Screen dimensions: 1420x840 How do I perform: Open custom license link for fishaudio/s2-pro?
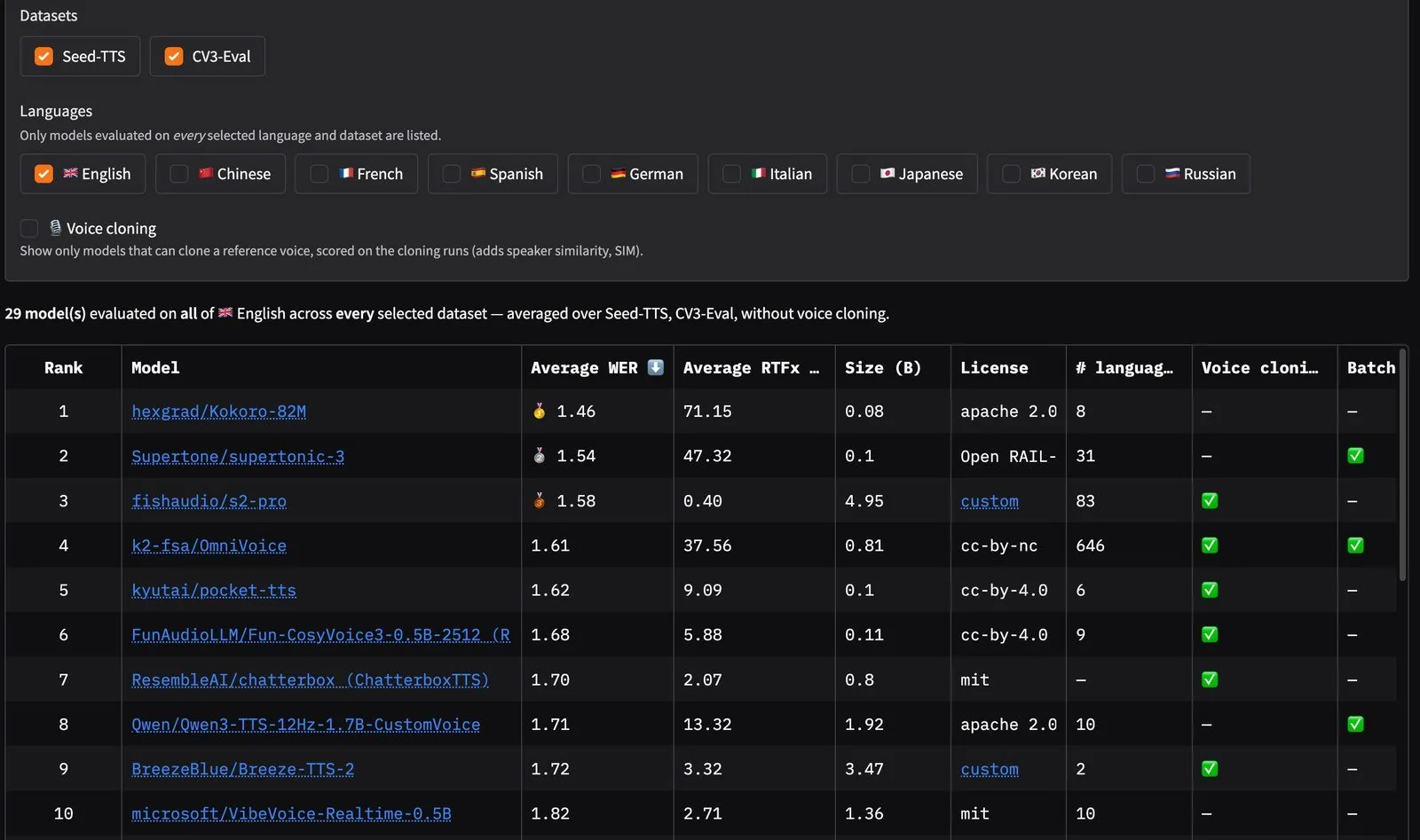(990, 500)
